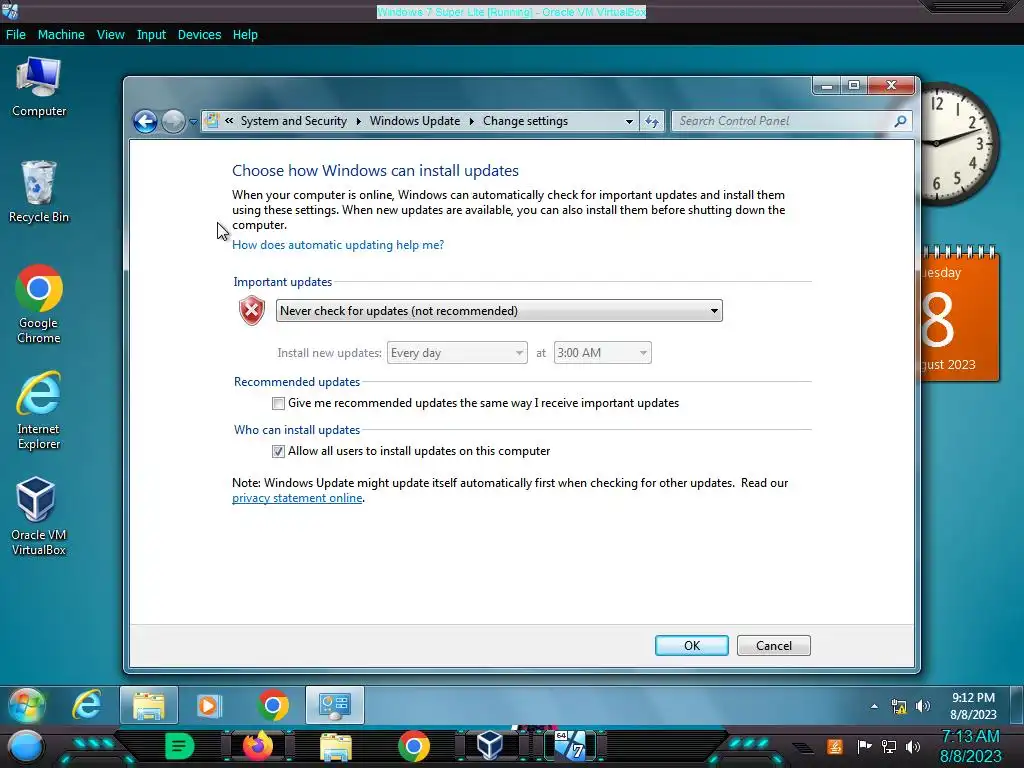Open the 3:00 AM time dropdown
Viewport: 1024px width, 768px height.
pos(602,353)
